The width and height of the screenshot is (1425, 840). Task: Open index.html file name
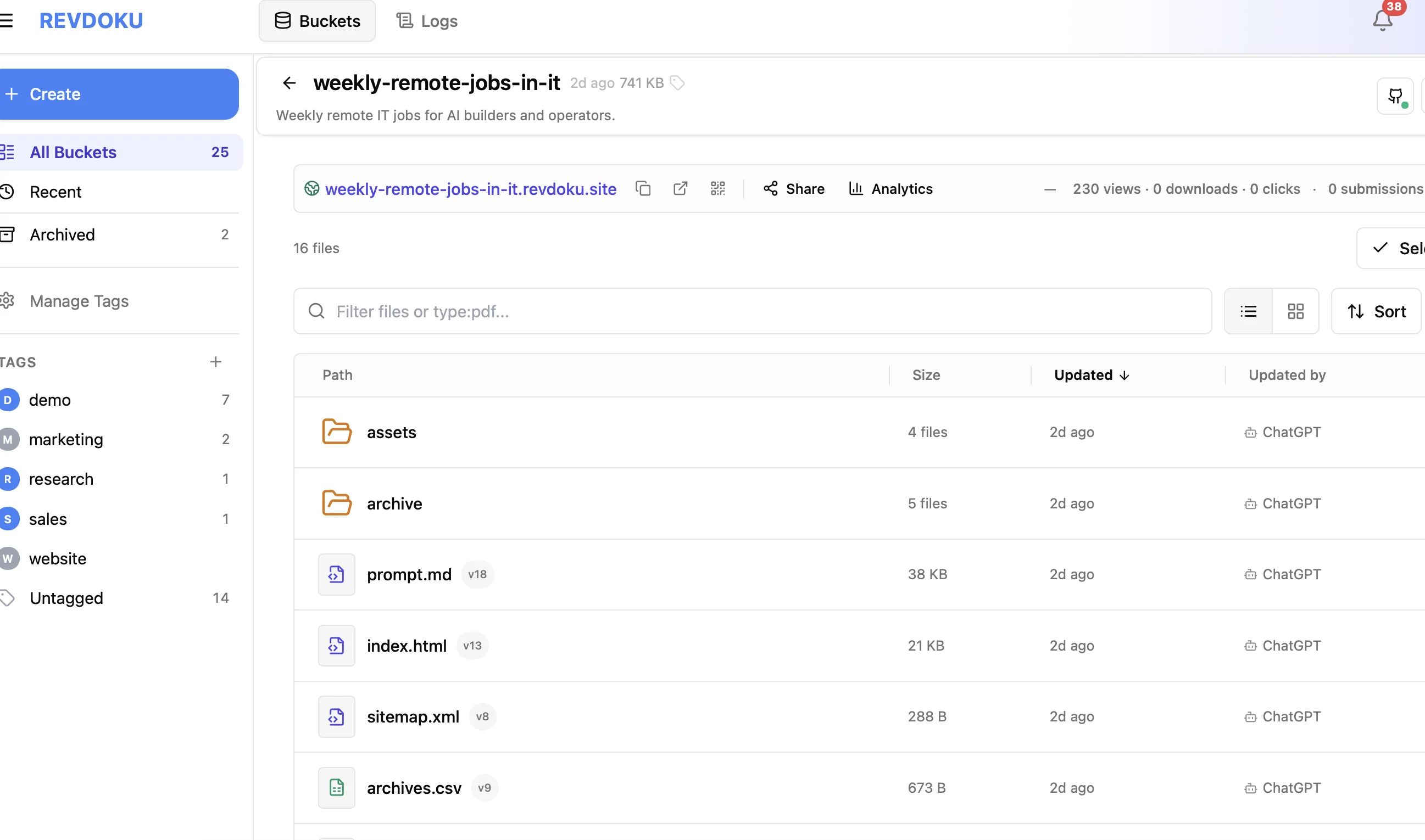[407, 646]
